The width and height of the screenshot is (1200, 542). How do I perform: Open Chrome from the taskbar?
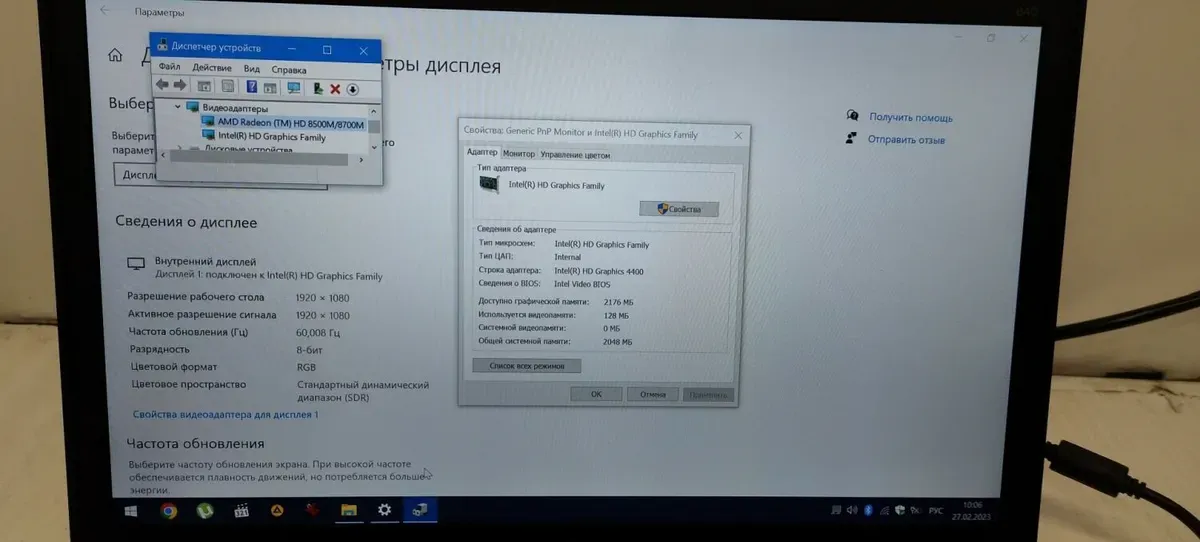pos(169,510)
